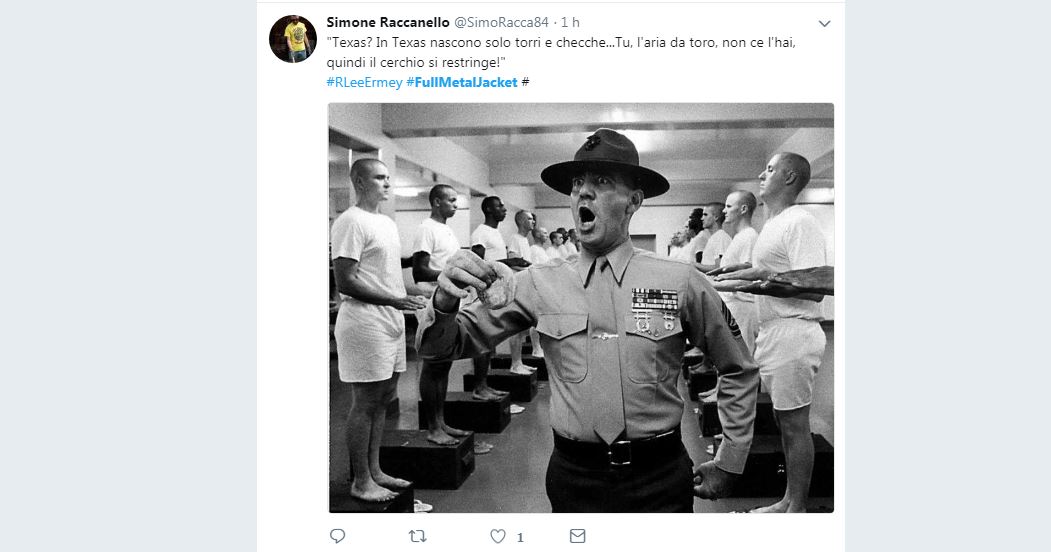This screenshot has width=1051, height=552.
Task: Click the lone trailing # symbol
Action: [526, 82]
